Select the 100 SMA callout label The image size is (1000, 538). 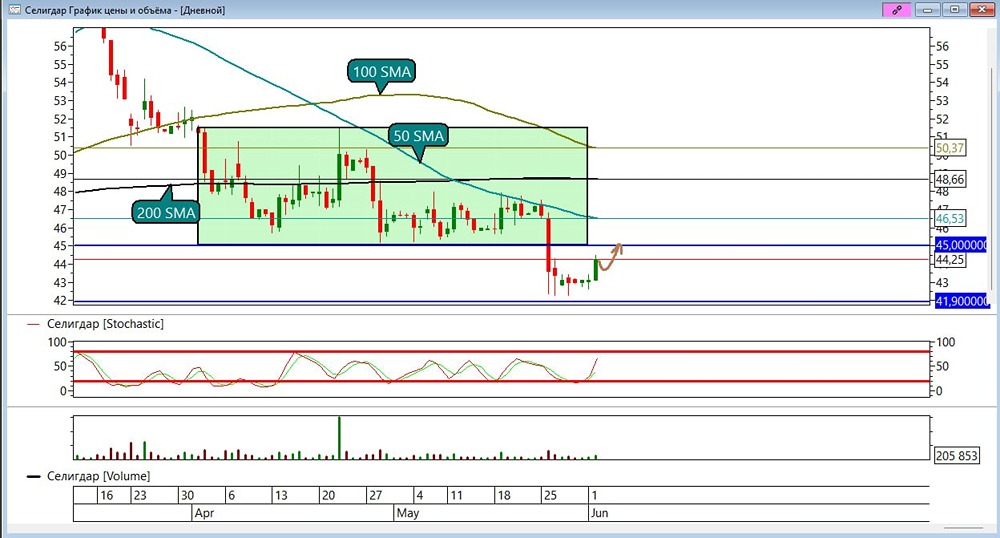pos(381,71)
